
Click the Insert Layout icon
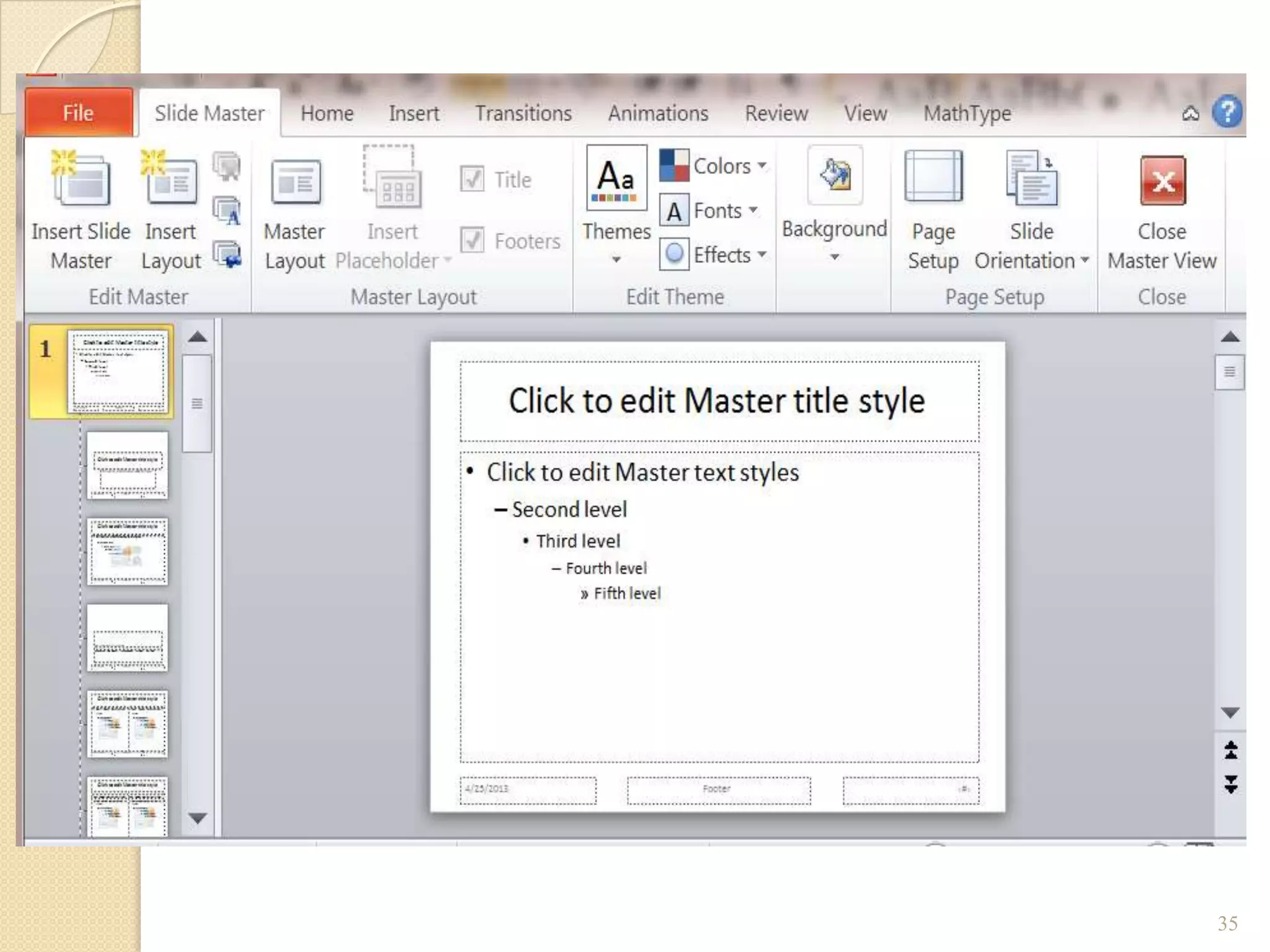coord(170,181)
